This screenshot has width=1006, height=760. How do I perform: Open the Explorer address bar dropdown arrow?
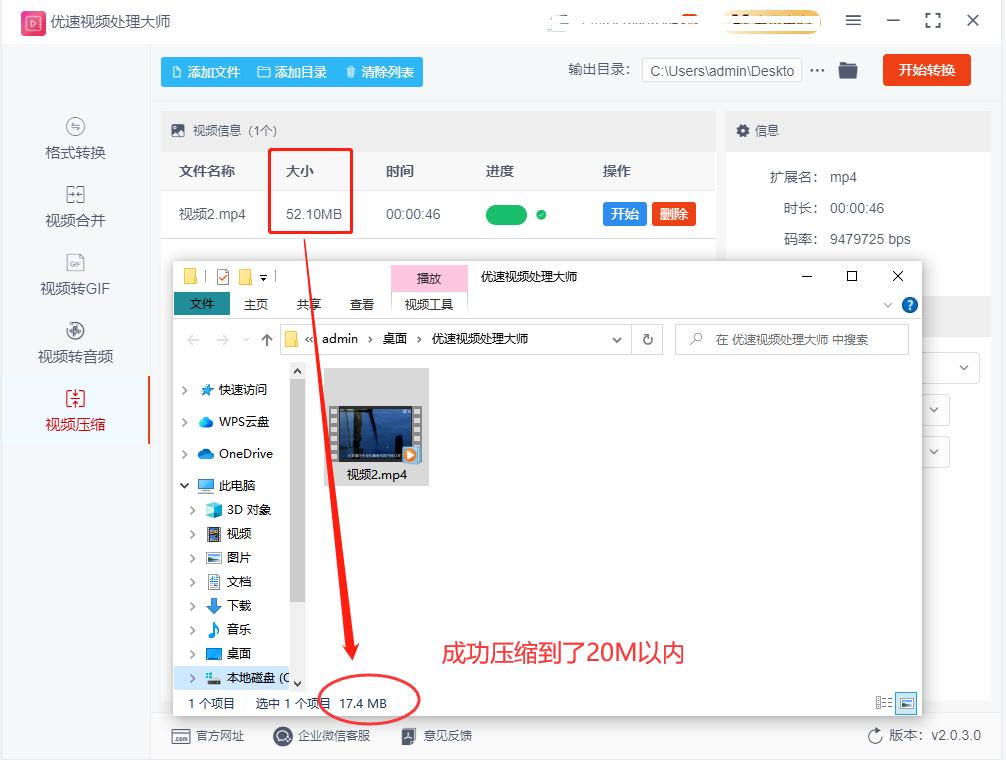(x=617, y=339)
